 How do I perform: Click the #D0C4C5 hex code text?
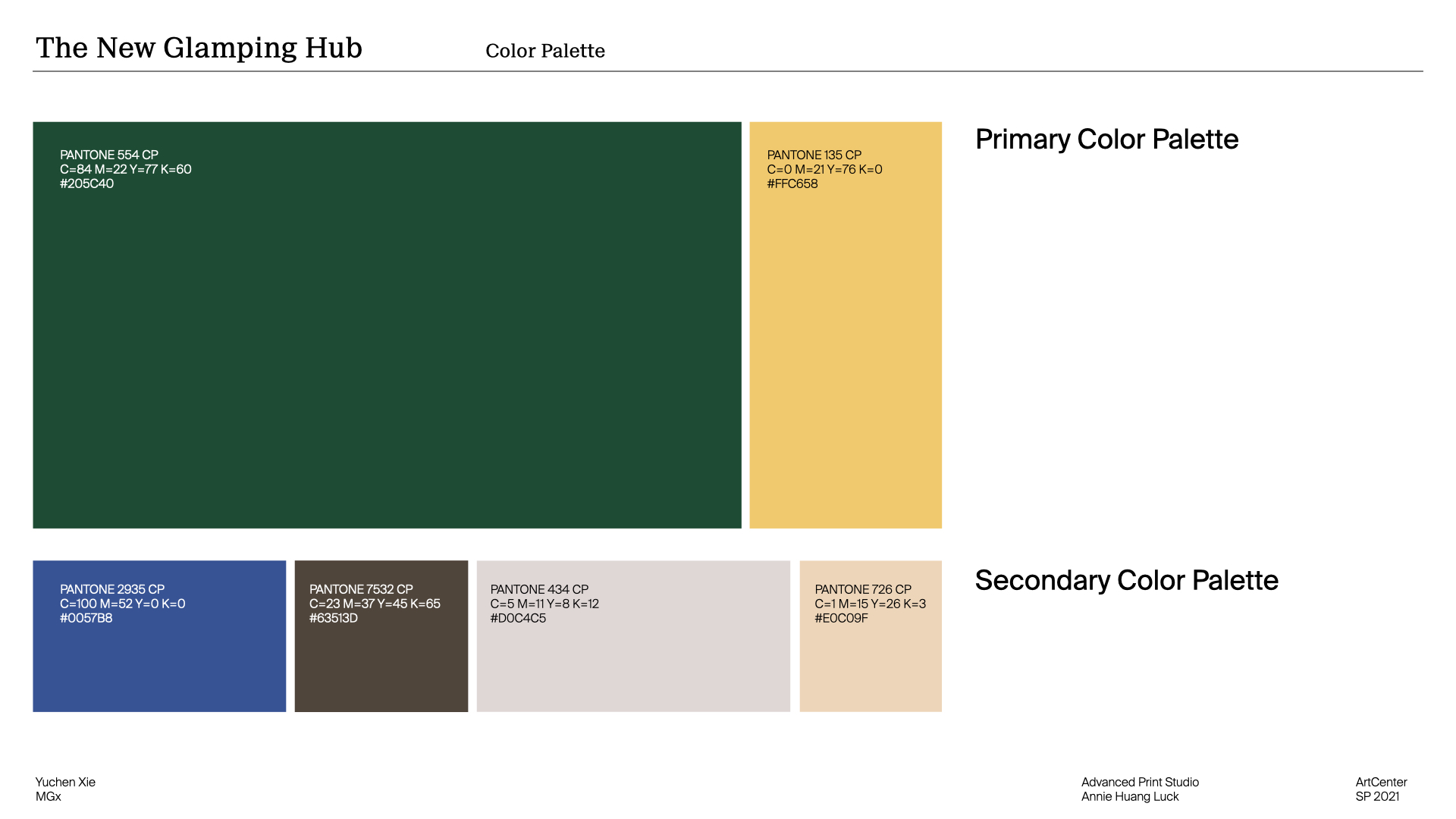pyautogui.click(x=518, y=618)
